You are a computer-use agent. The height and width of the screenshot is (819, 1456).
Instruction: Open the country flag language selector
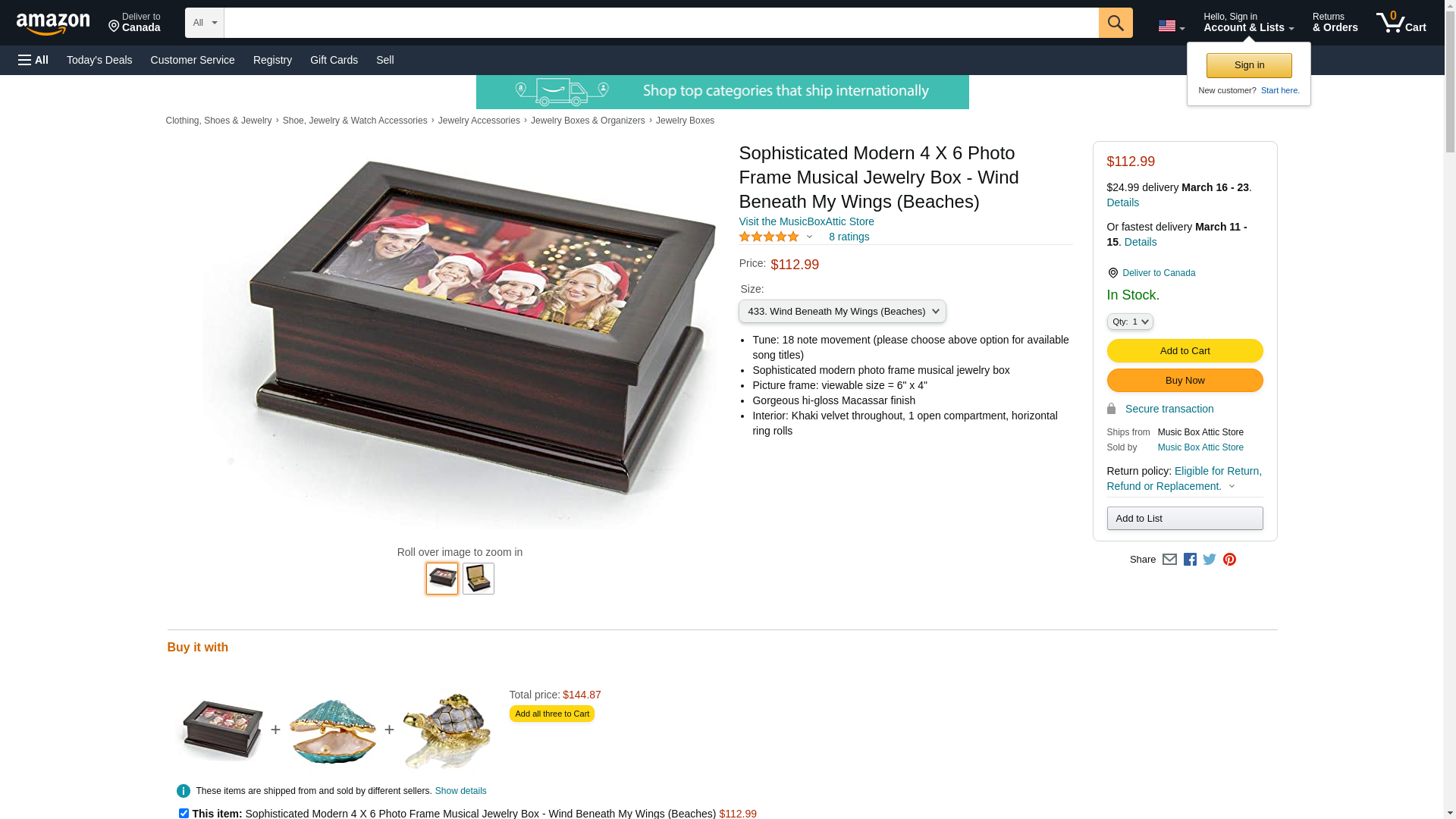click(1172, 26)
